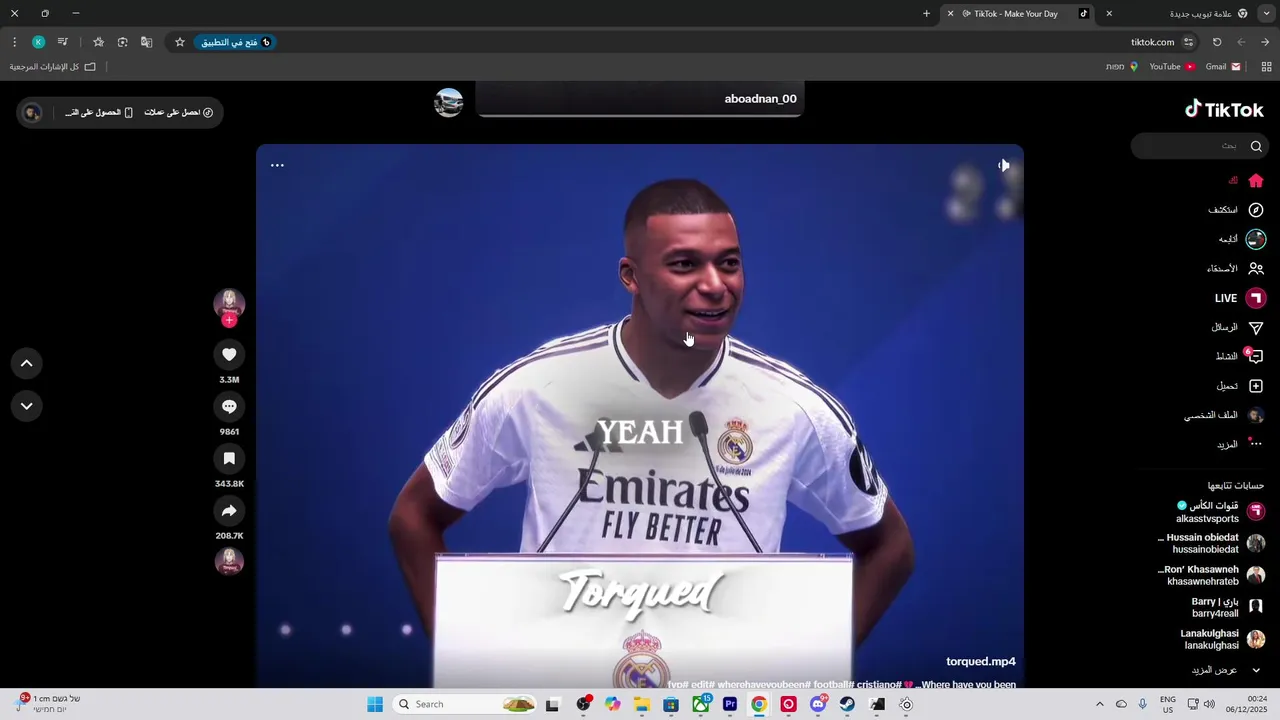
Task: Open the profile avatar top-left
Action: pos(32,112)
